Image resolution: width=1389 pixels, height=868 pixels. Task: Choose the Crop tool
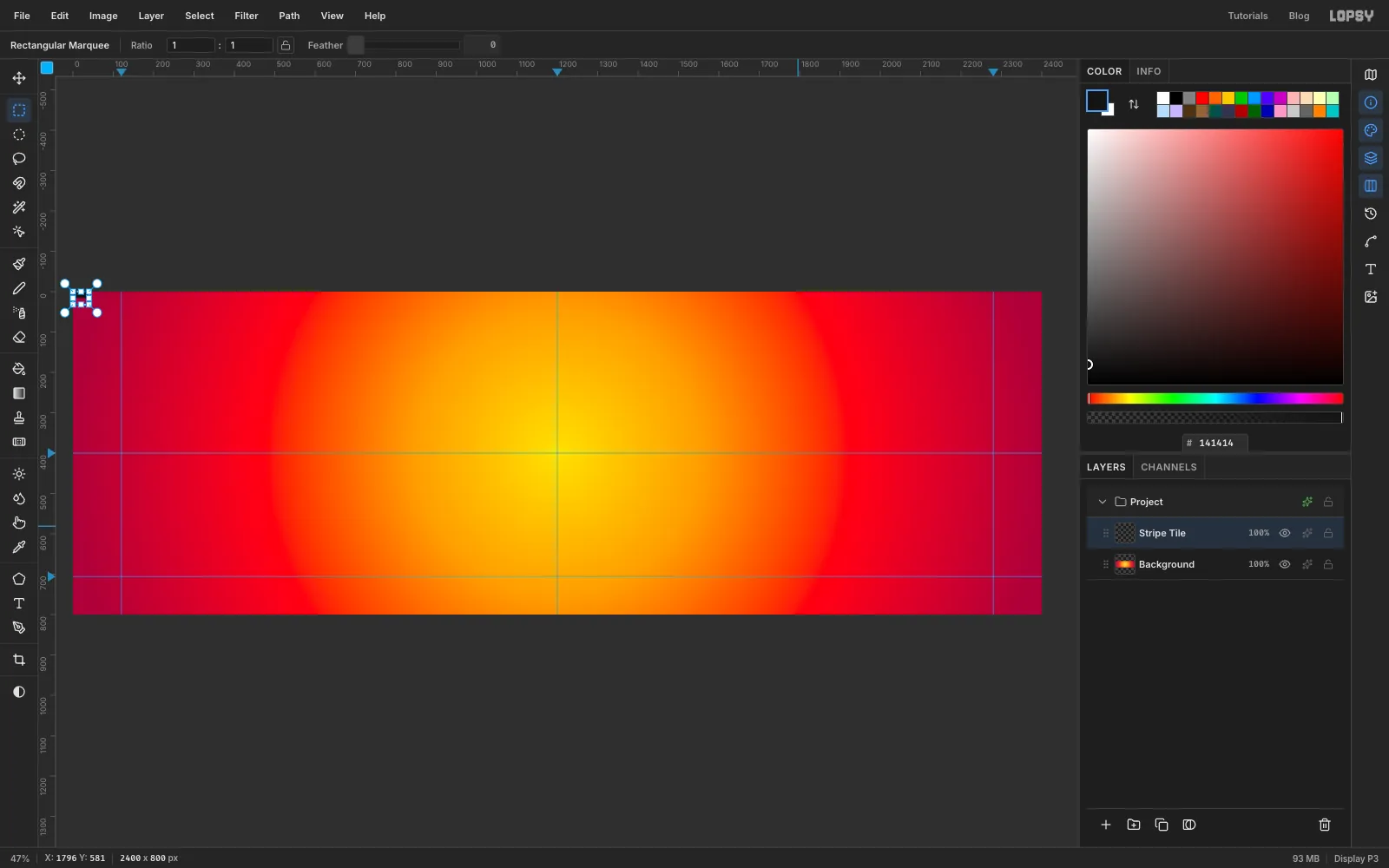coord(19,660)
